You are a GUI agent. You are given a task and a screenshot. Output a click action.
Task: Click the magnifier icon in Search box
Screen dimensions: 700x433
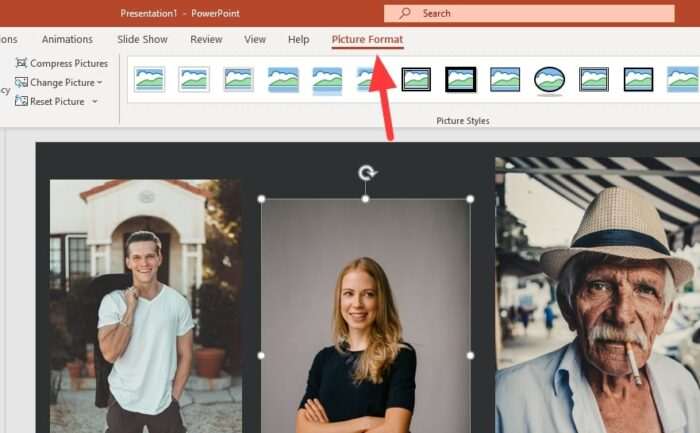pyautogui.click(x=405, y=13)
